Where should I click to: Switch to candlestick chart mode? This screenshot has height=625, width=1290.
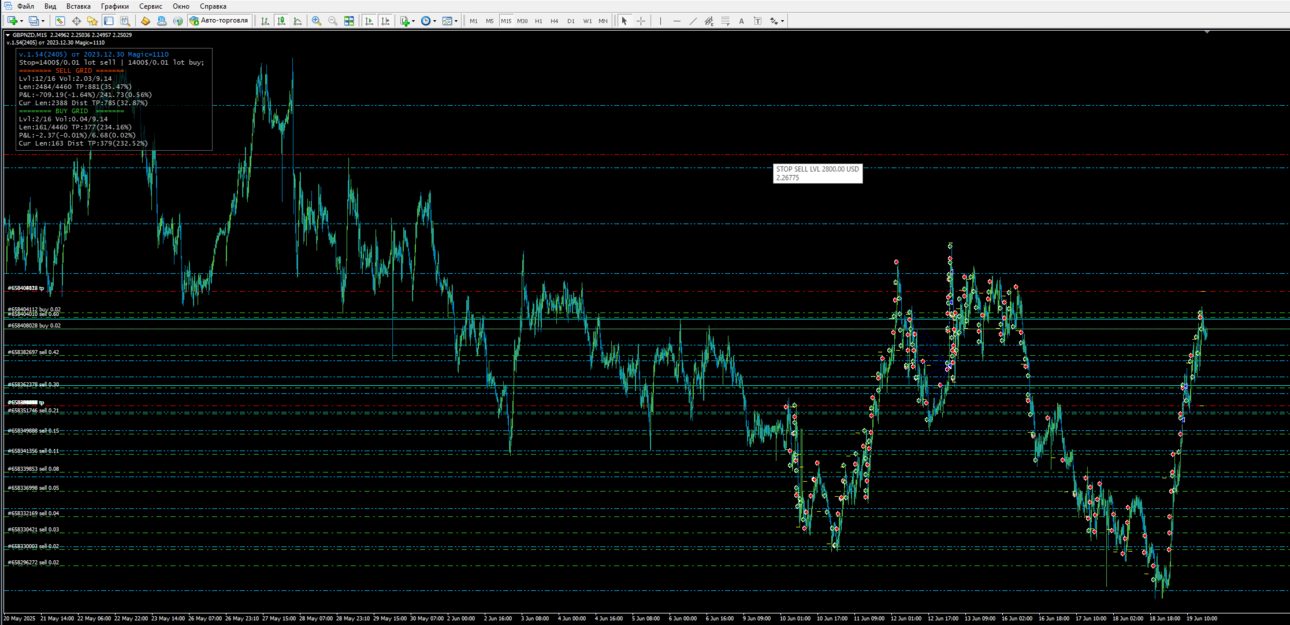click(x=281, y=20)
